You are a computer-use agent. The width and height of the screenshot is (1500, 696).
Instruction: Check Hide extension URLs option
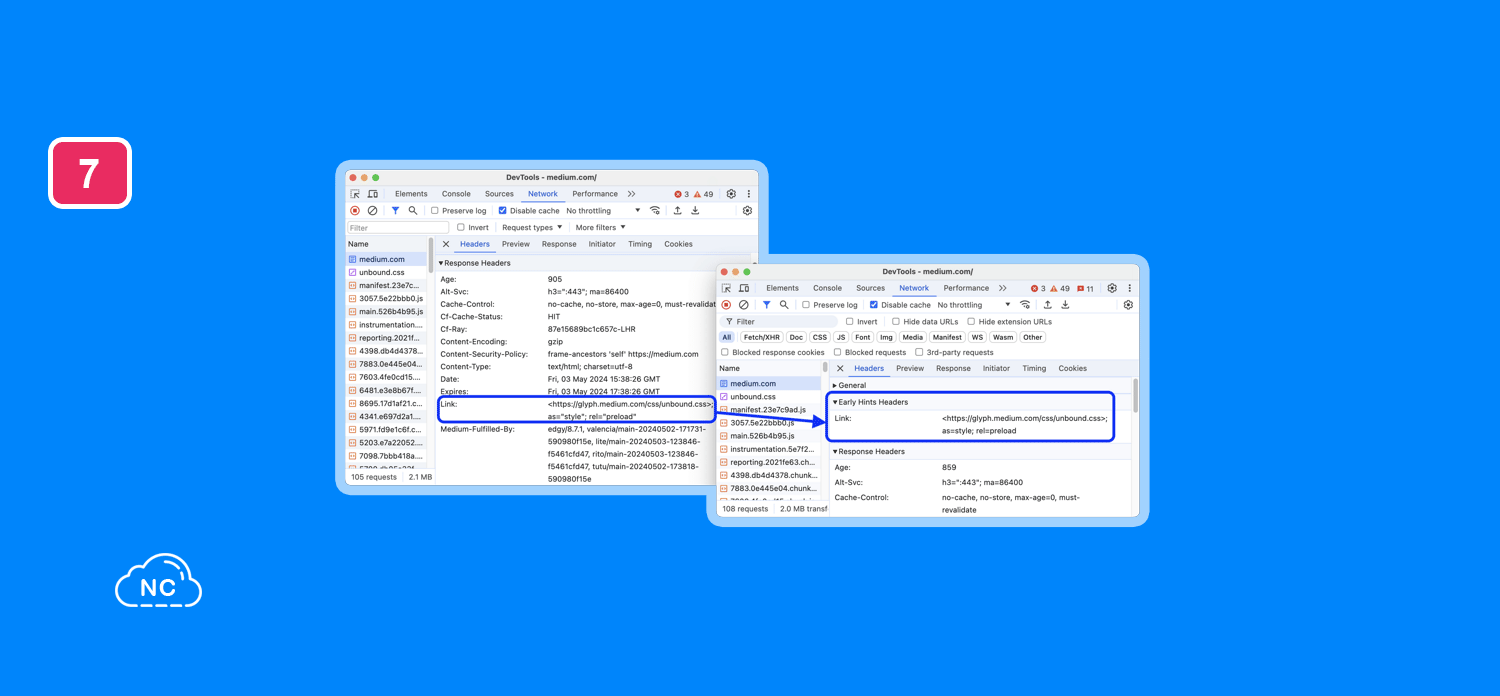(x=971, y=322)
